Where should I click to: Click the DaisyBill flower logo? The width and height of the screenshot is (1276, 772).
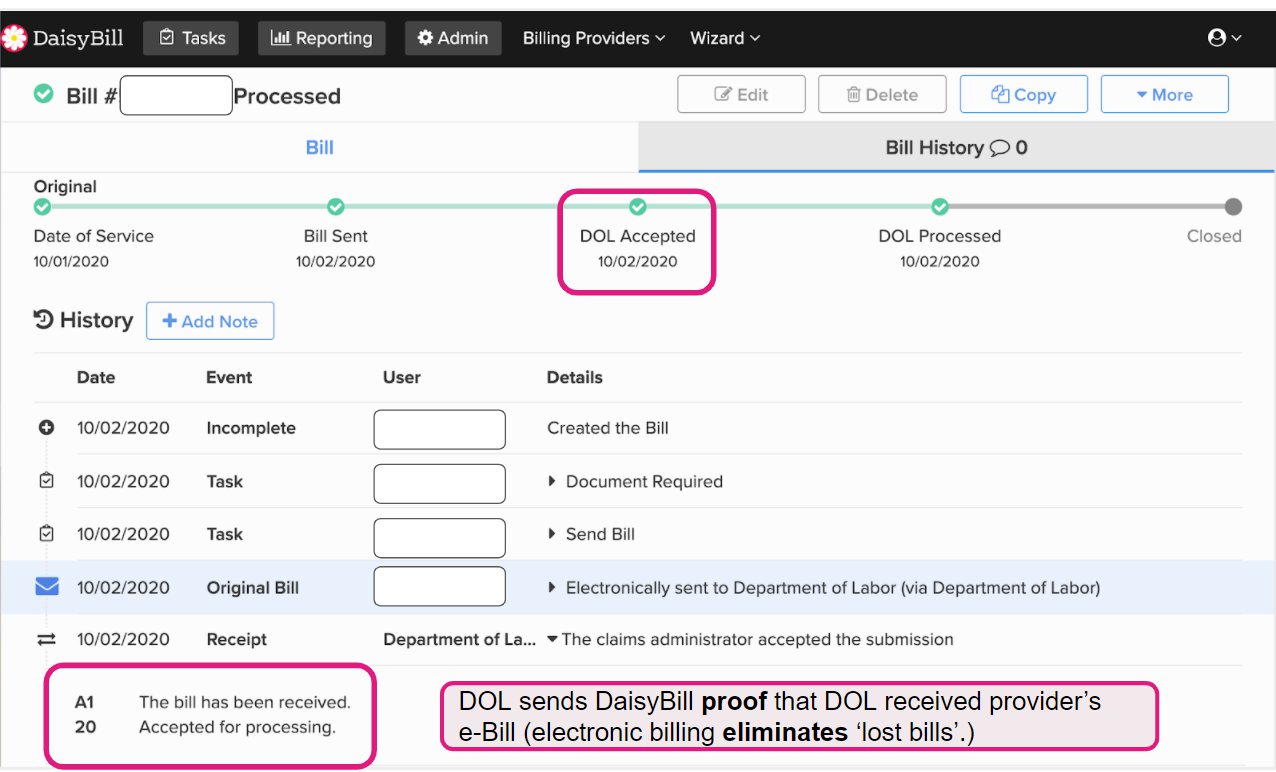[x=14, y=38]
